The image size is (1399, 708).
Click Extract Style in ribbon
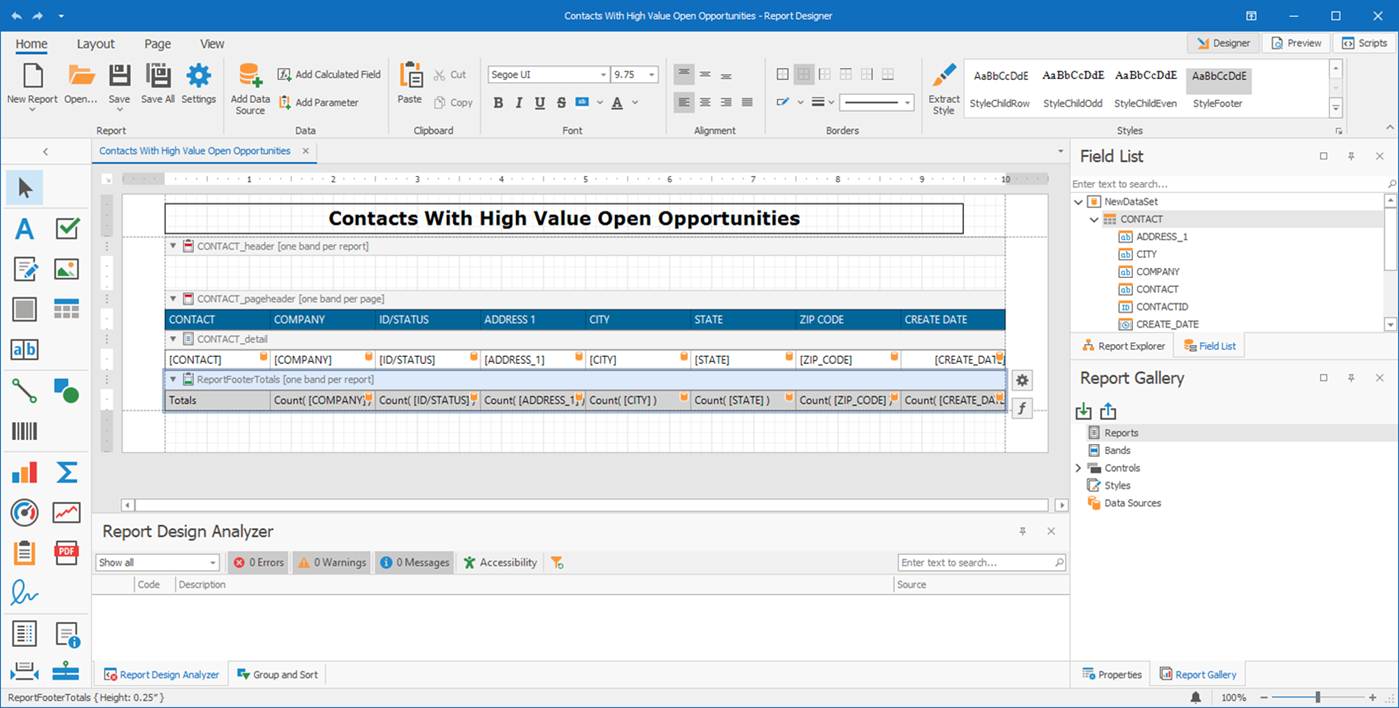click(x=943, y=88)
